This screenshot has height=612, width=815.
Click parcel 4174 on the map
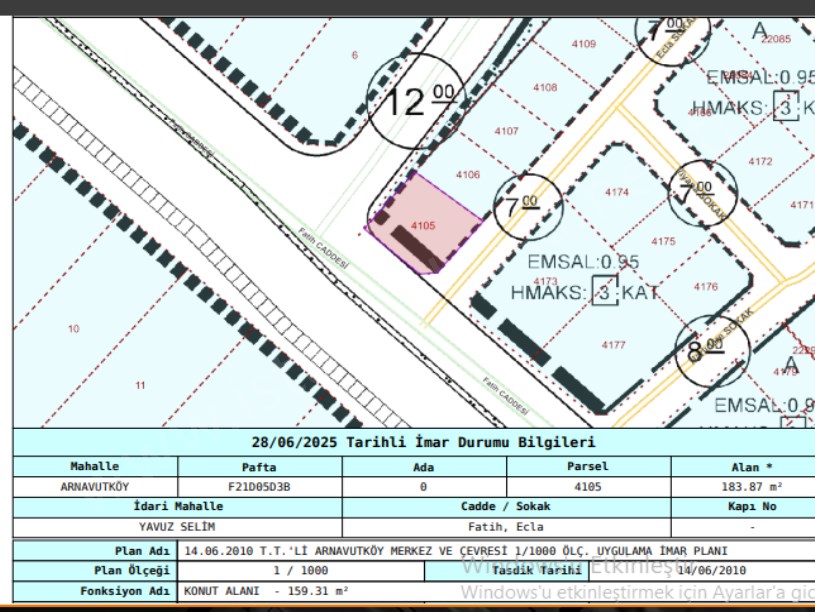click(x=617, y=192)
